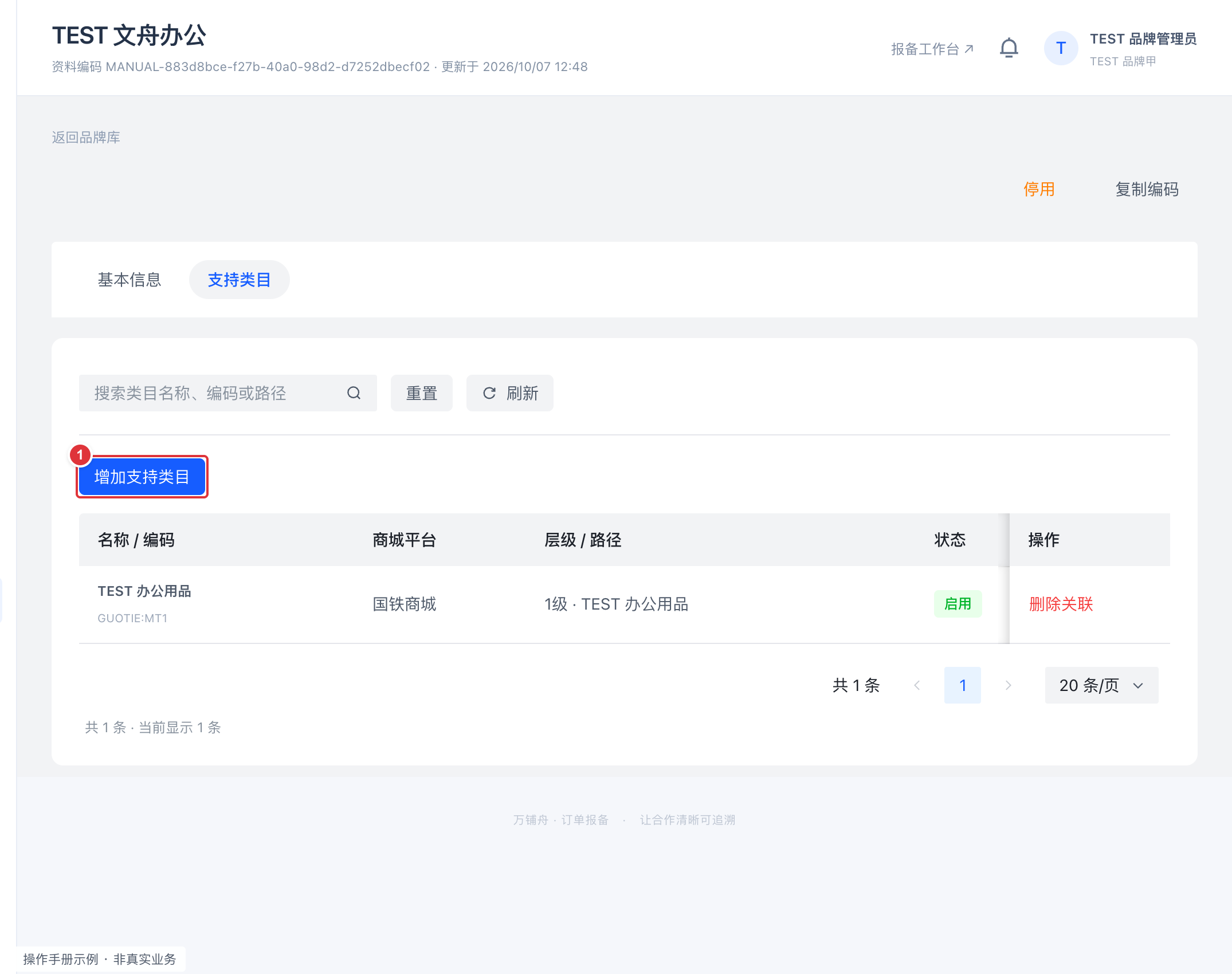Screen dimensions: 1232x974
Task: Click the 重置 button
Action: coord(422,393)
